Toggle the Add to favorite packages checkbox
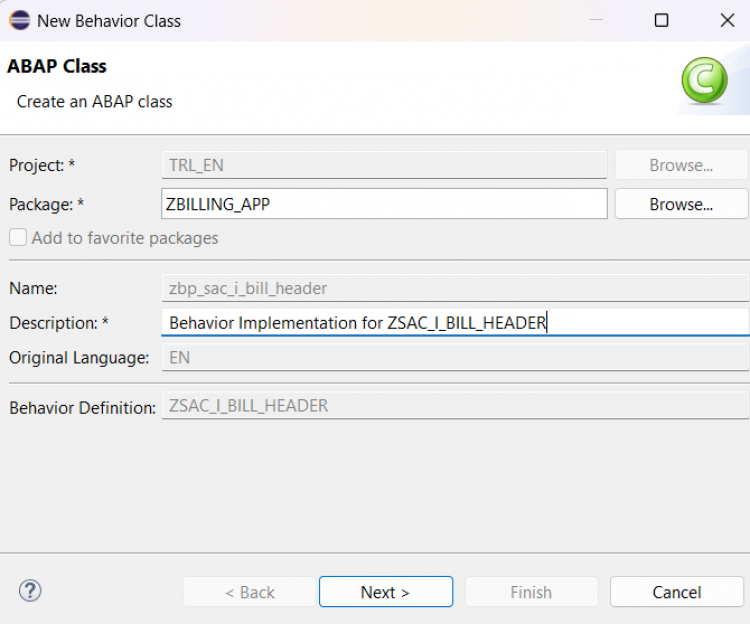This screenshot has width=750, height=624. pyautogui.click(x=18, y=238)
